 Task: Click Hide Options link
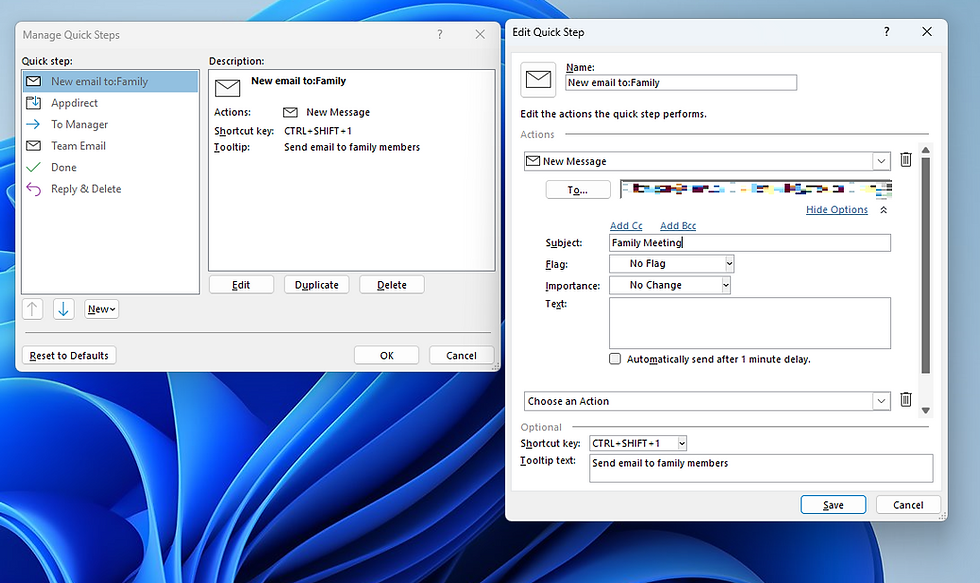click(836, 210)
